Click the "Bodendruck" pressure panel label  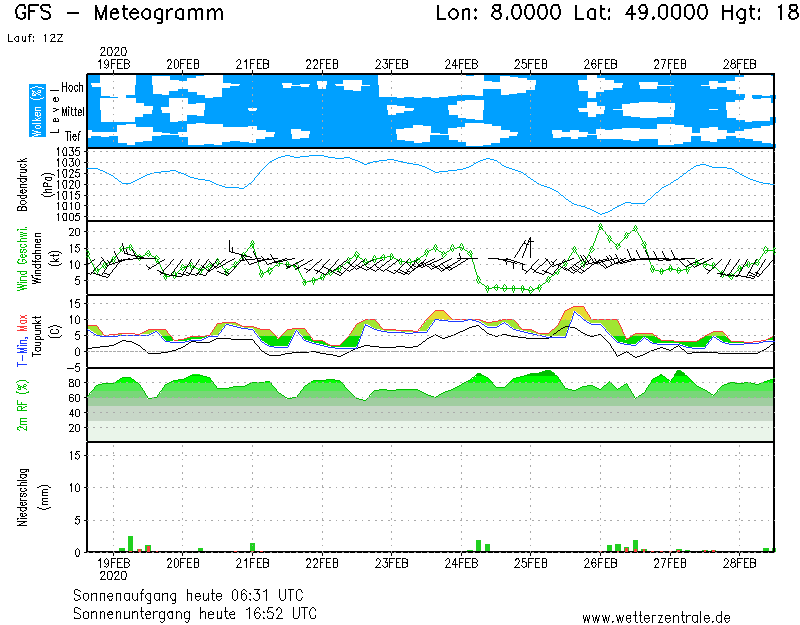click(x=22, y=184)
